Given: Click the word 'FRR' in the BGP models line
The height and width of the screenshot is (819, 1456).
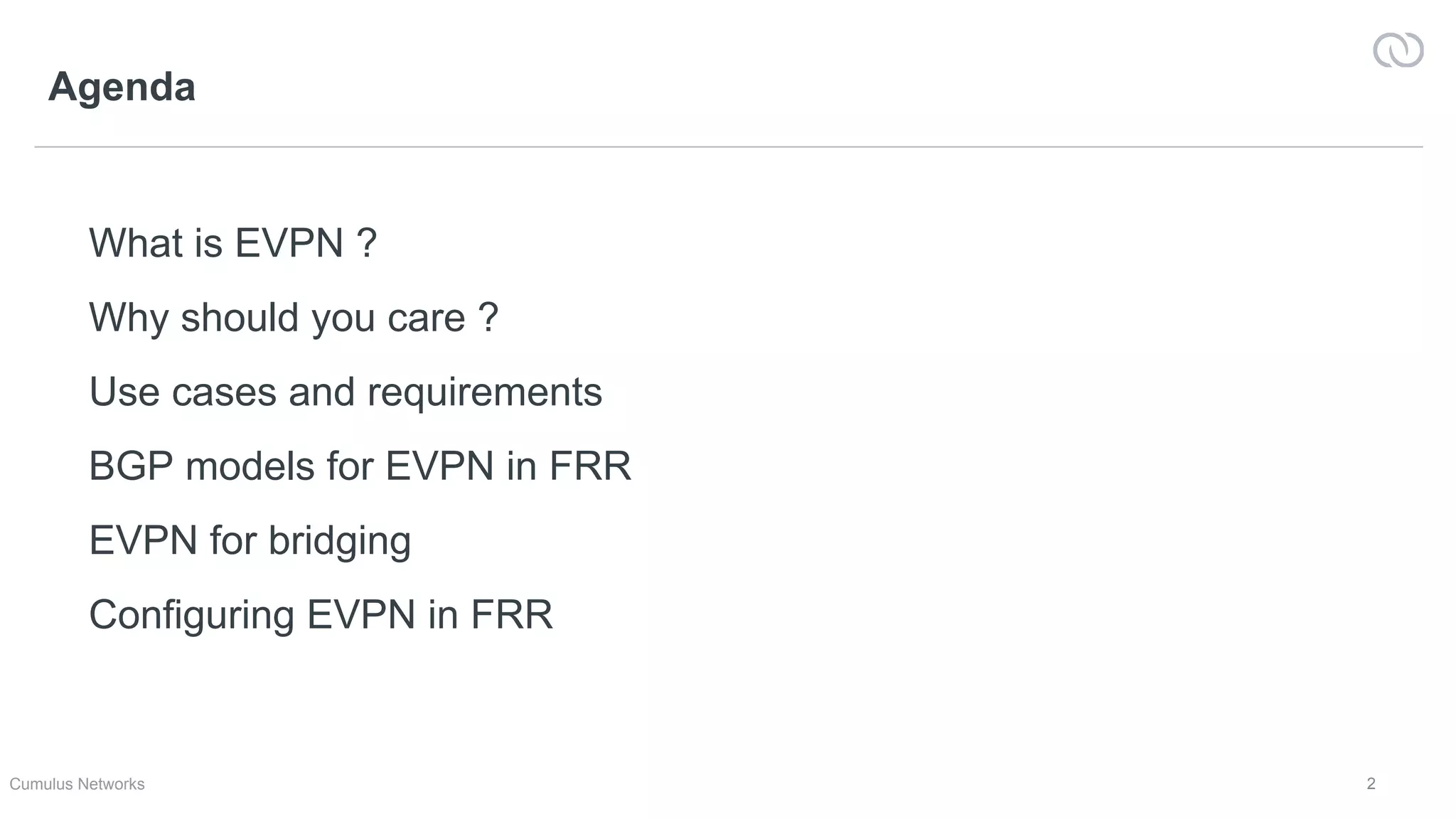Looking at the screenshot, I should (x=589, y=466).
